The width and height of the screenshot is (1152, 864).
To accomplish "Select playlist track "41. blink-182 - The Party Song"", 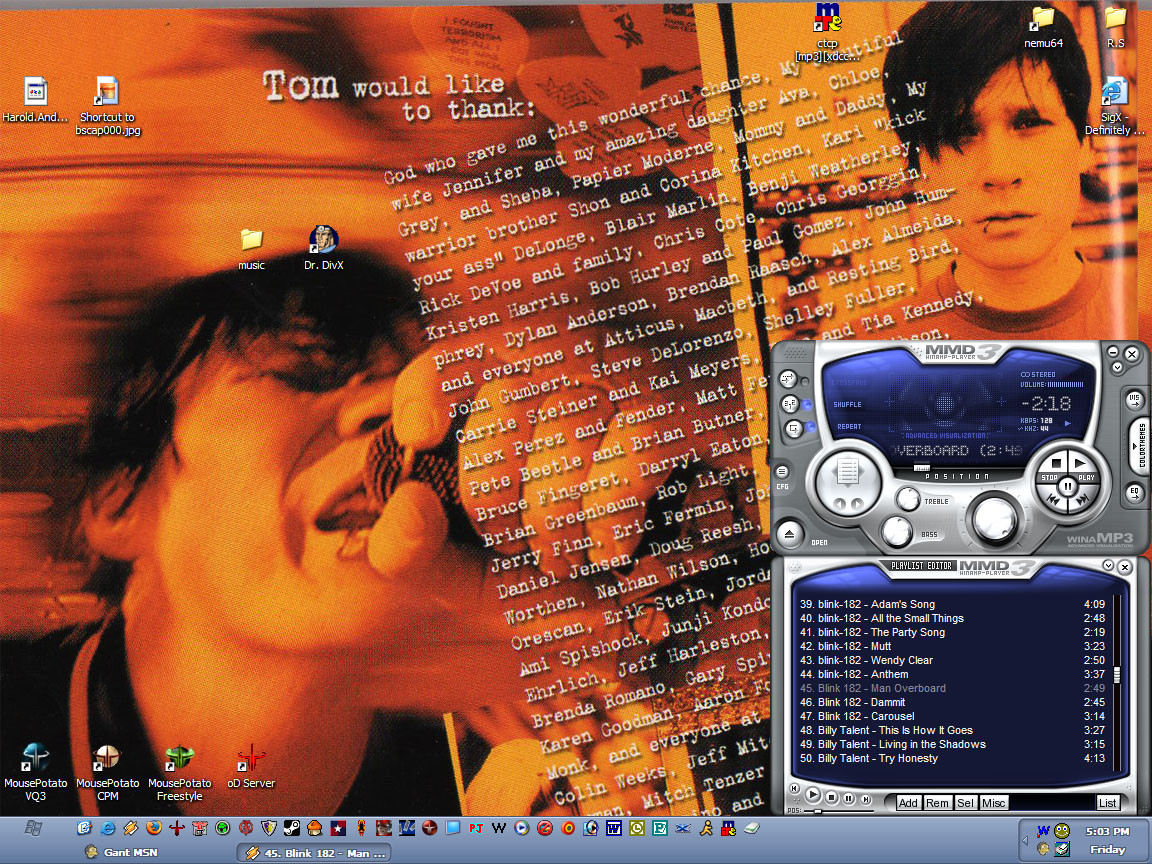I will point(952,632).
